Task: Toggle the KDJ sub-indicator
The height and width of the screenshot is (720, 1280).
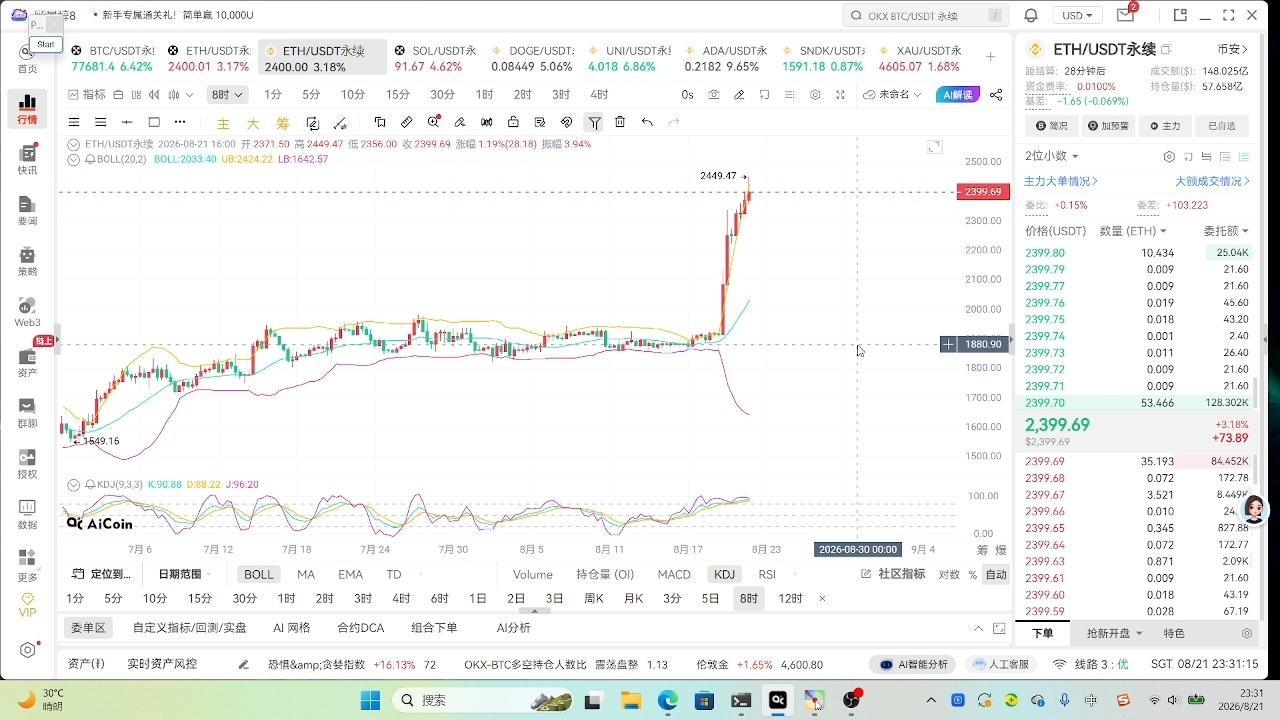Action: click(724, 575)
